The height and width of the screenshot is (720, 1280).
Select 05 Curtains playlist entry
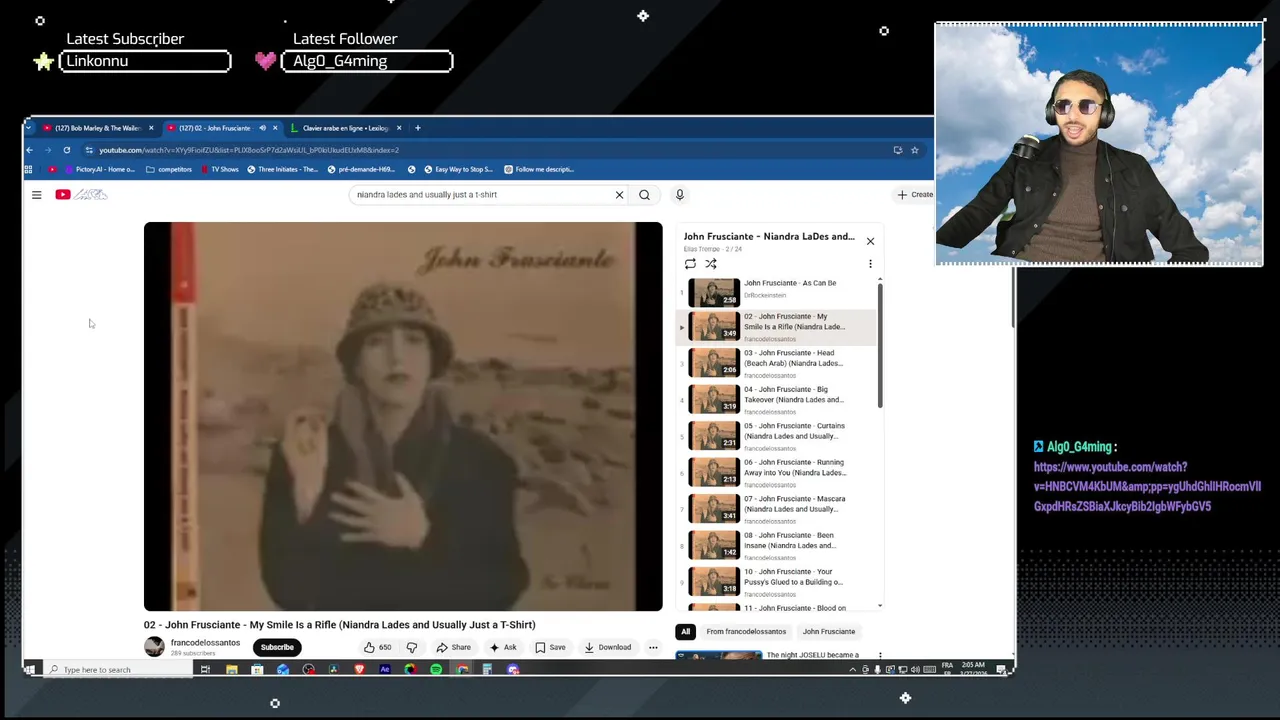pos(778,436)
